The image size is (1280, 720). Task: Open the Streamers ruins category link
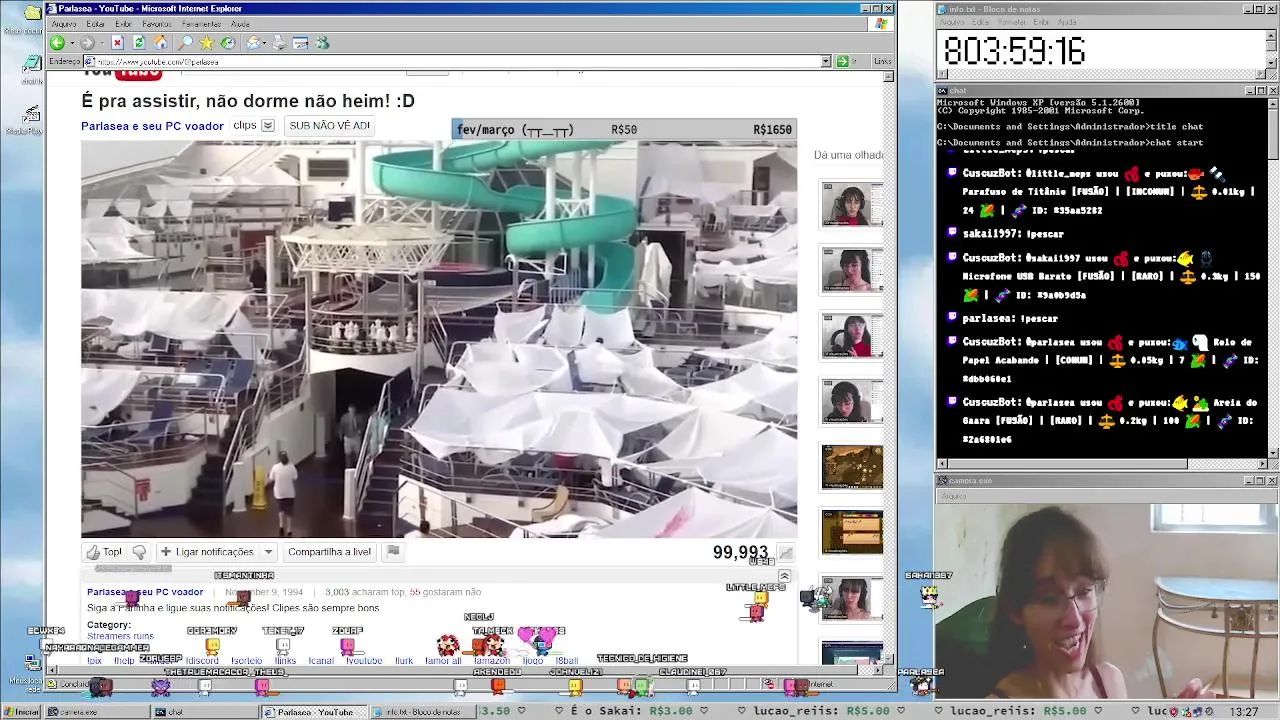(x=120, y=636)
